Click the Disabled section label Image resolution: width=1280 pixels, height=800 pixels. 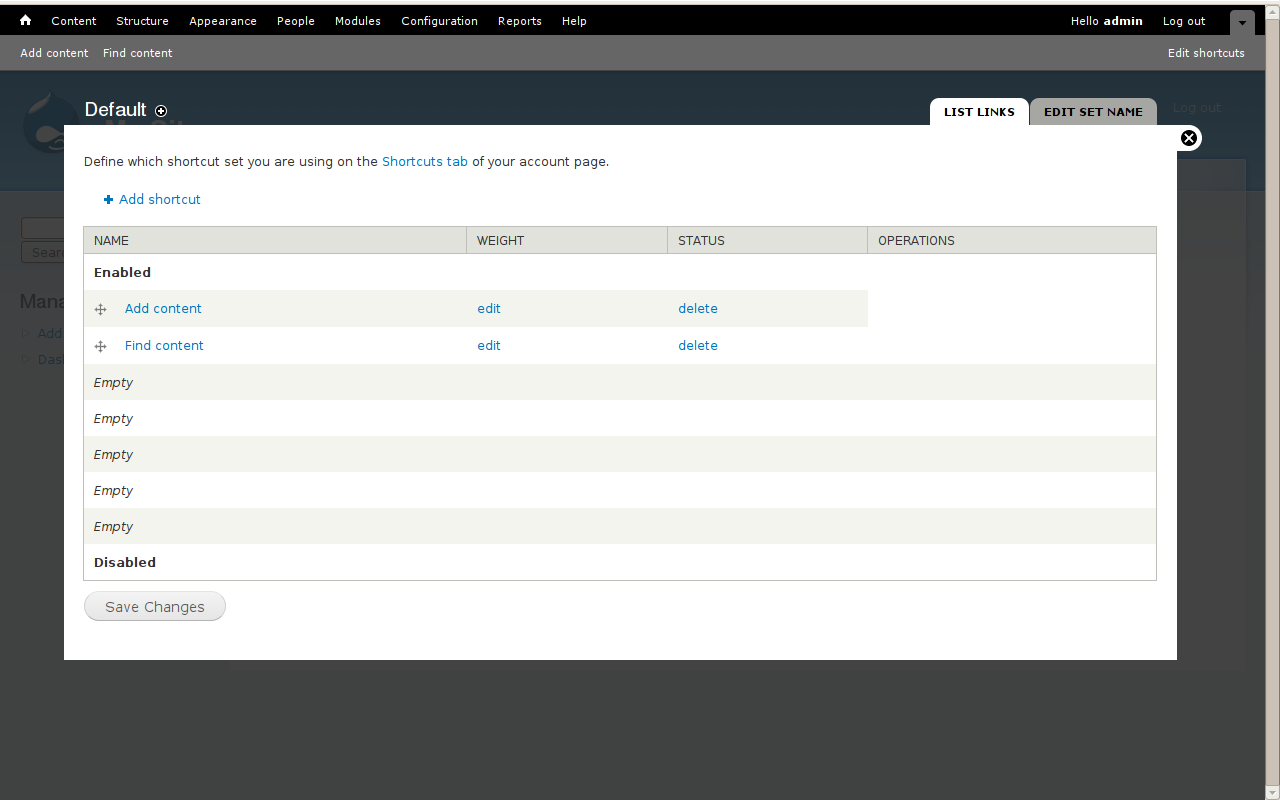click(125, 562)
